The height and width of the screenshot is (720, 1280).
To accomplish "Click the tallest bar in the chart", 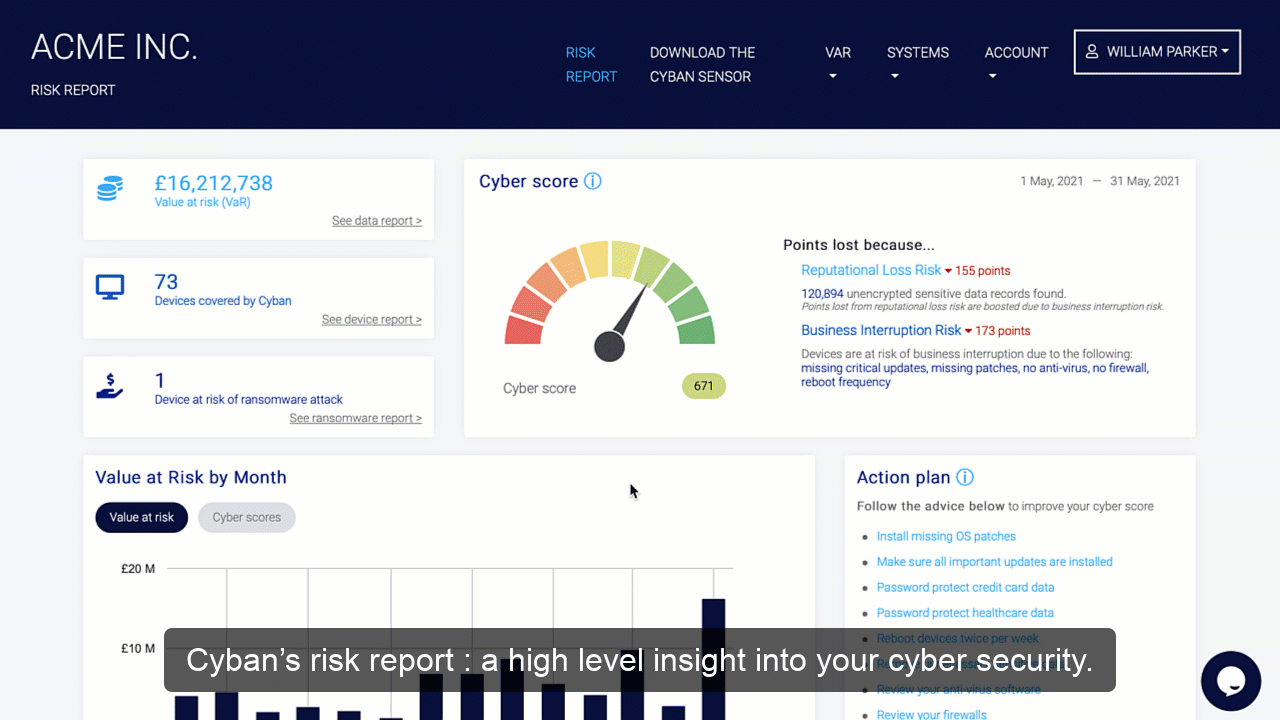I will pyautogui.click(x=713, y=659).
